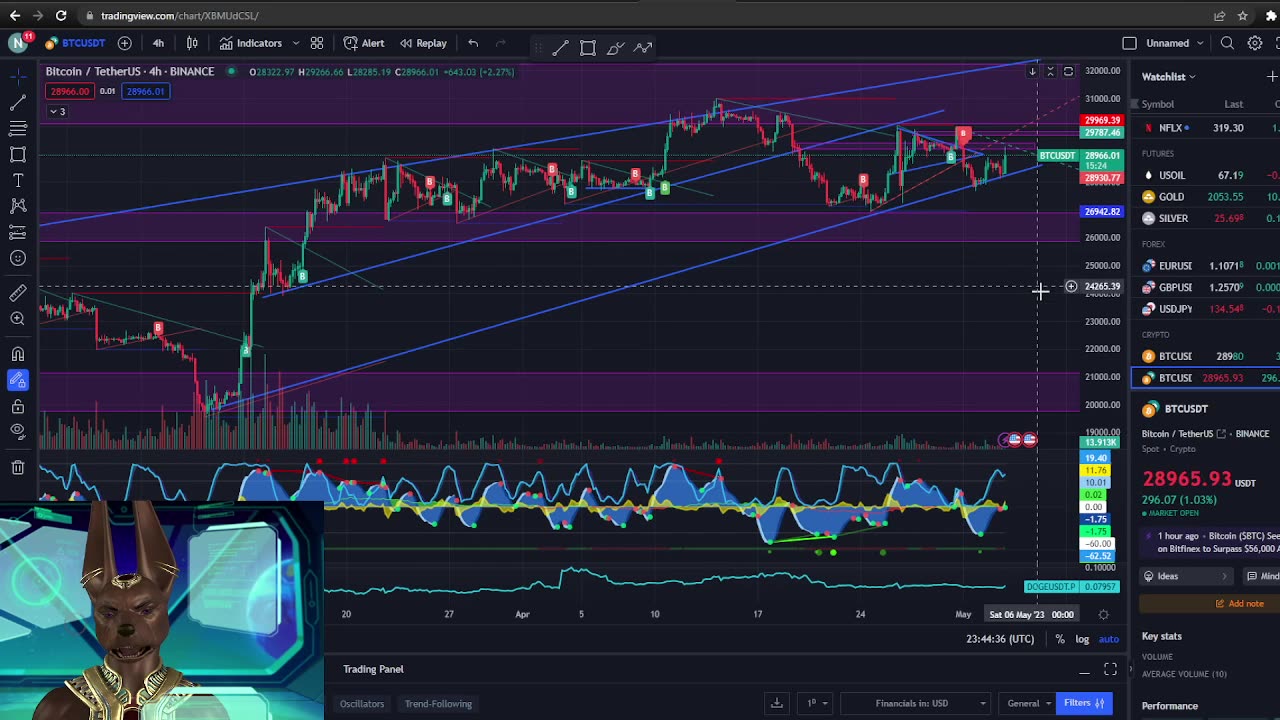
Task: Open Indicator Templates grid icon
Action: pos(316,43)
